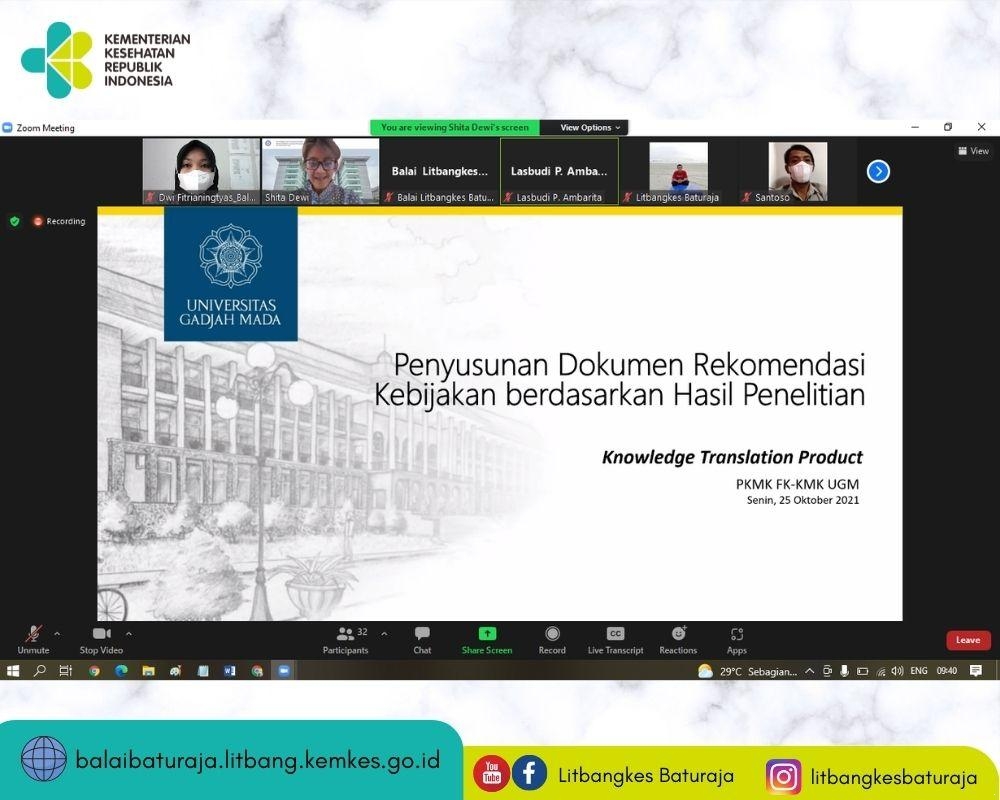Toggle Stop Video camera button

(101, 636)
